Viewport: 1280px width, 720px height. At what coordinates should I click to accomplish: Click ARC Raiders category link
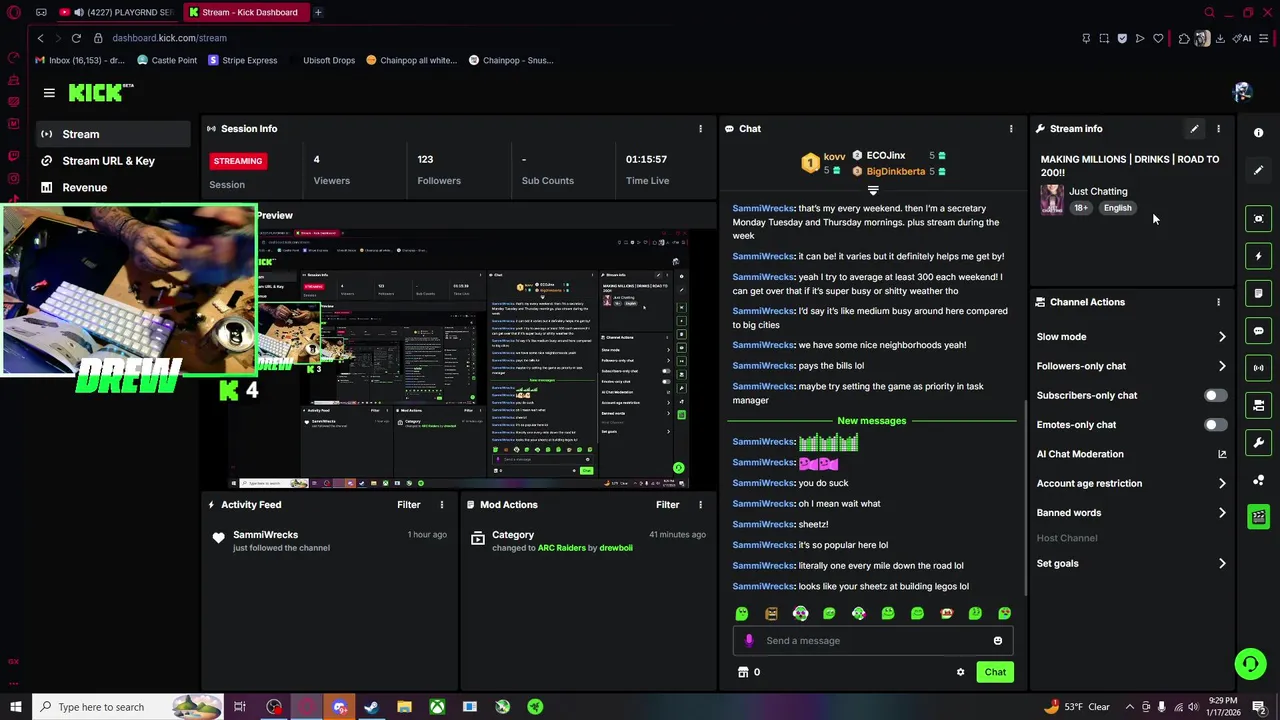[562, 548]
